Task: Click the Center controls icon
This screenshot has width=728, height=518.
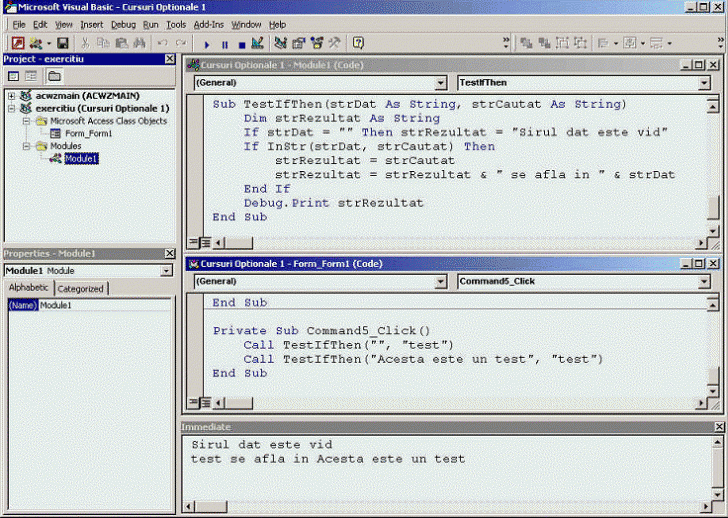Action: point(630,43)
